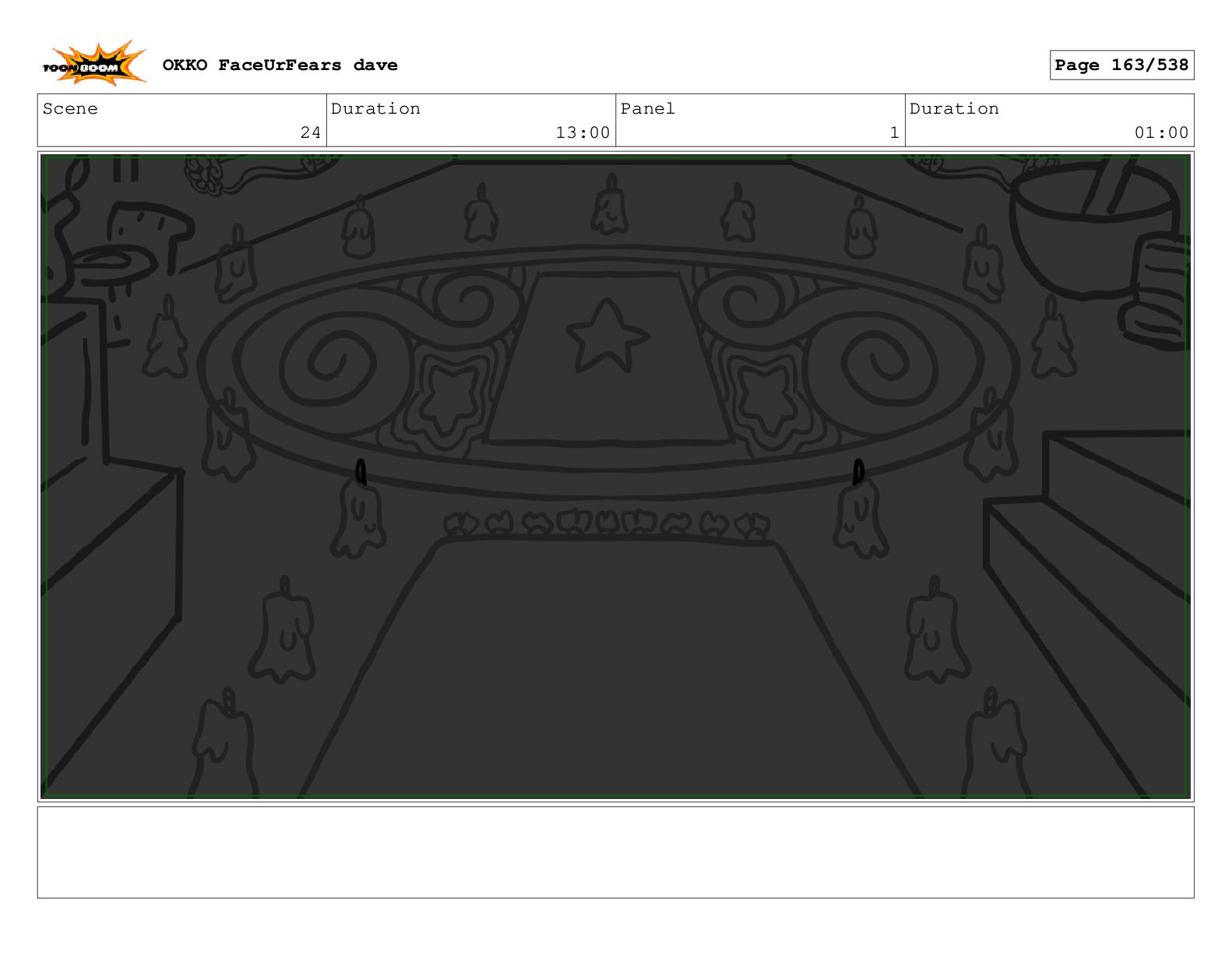
Task: Click the scene duration value '13:00'
Action: click(x=583, y=133)
